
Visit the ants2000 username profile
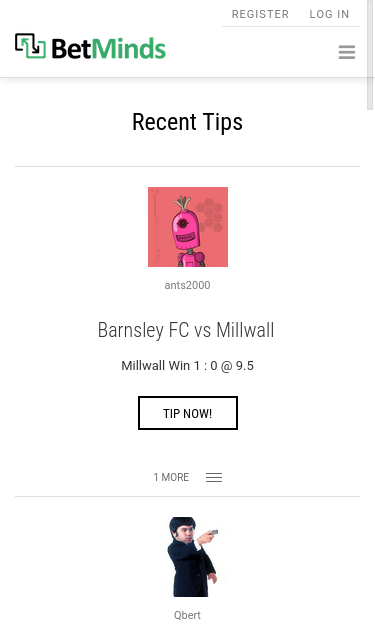188,285
